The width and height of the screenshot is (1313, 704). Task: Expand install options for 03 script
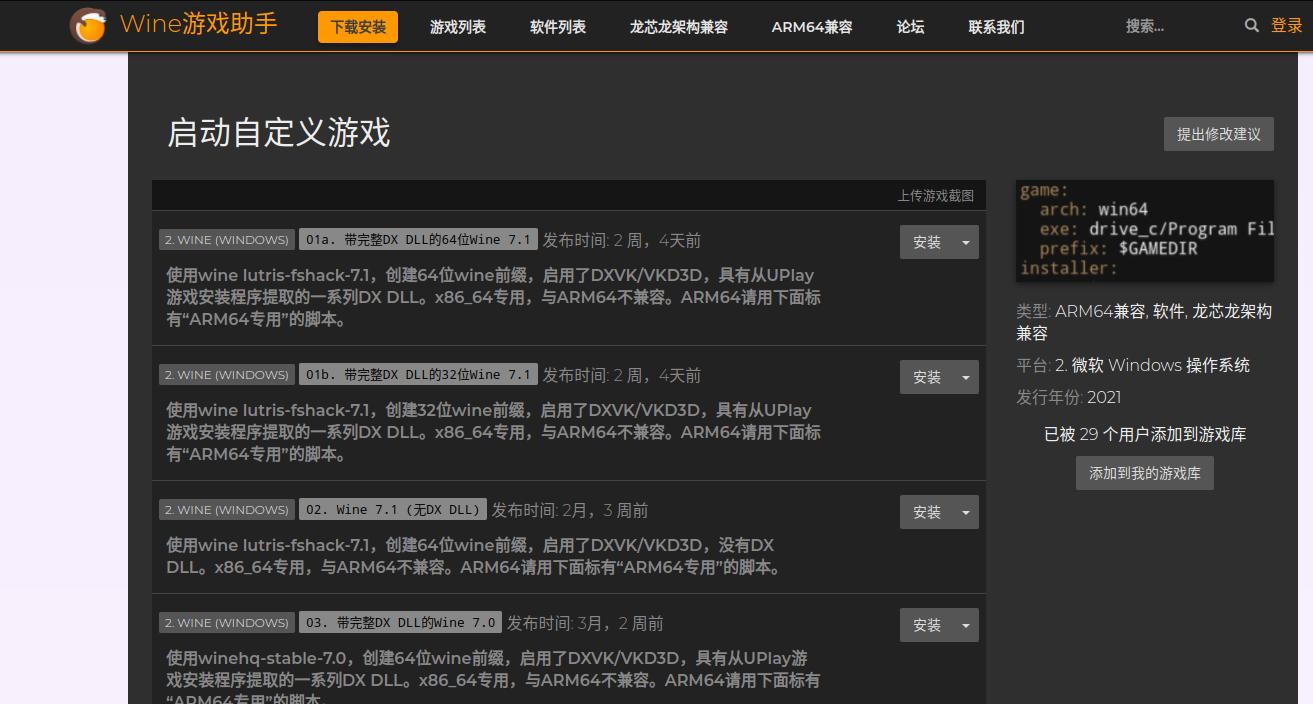click(966, 625)
